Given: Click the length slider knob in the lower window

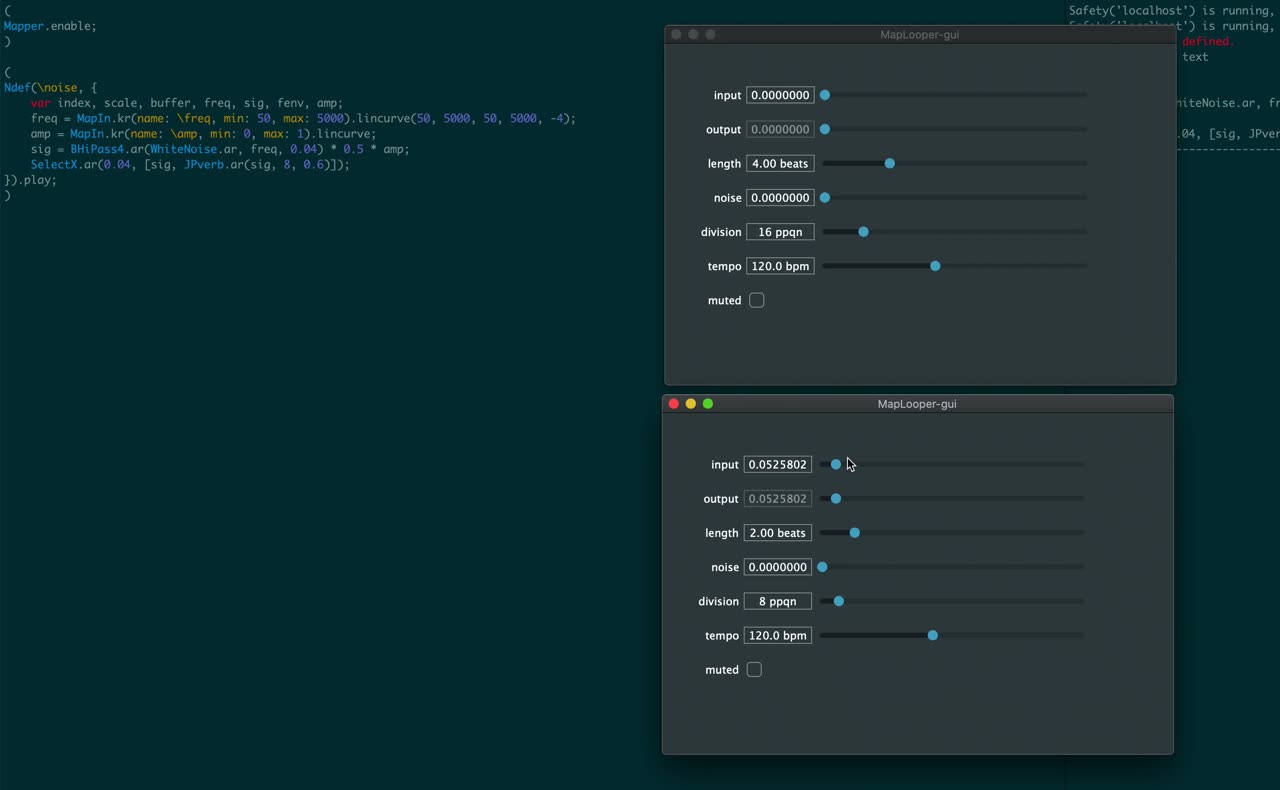Looking at the screenshot, I should [x=854, y=533].
